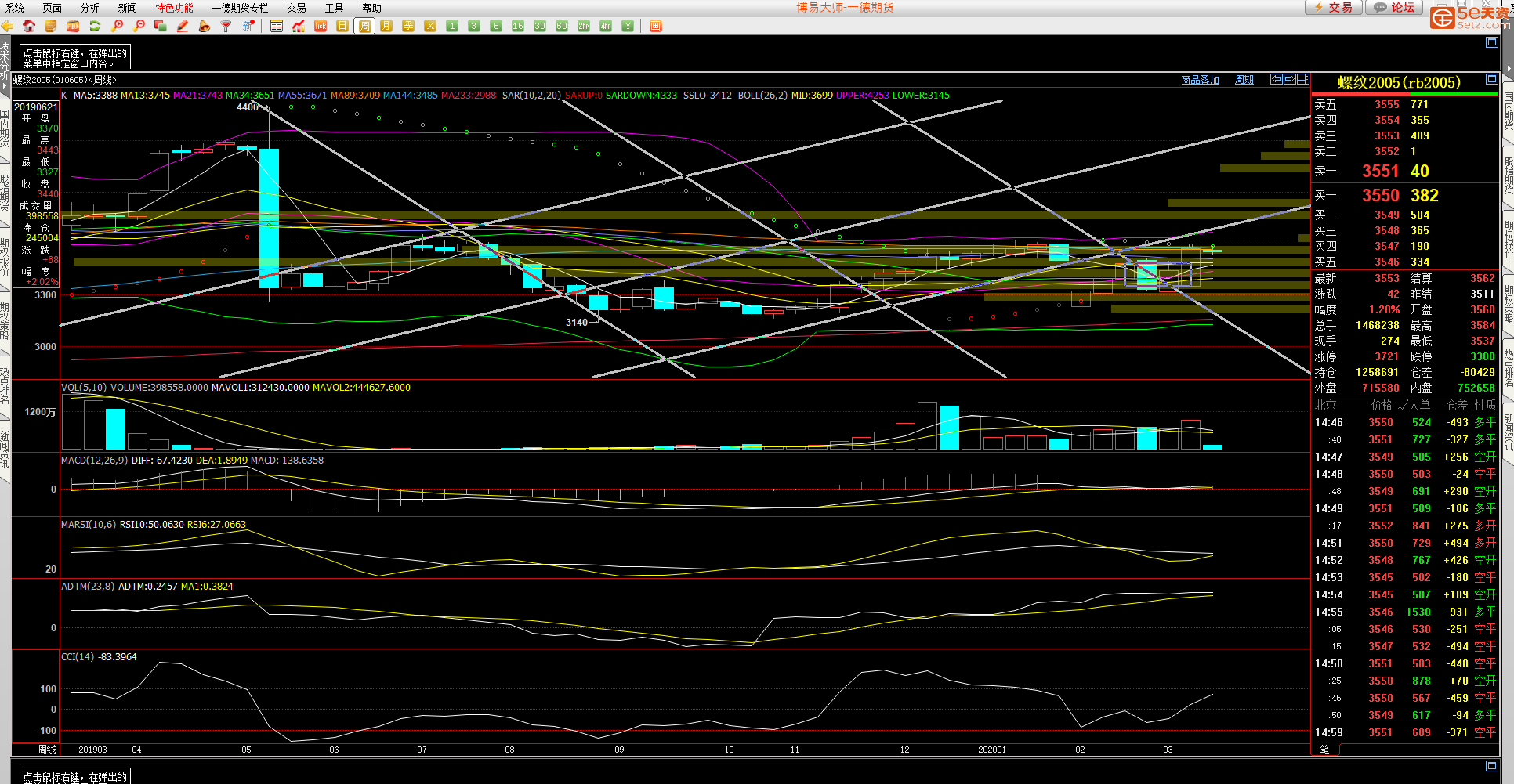This screenshot has height=784, width=1514.
Task: Open the 分析 menu
Action: 89,8
